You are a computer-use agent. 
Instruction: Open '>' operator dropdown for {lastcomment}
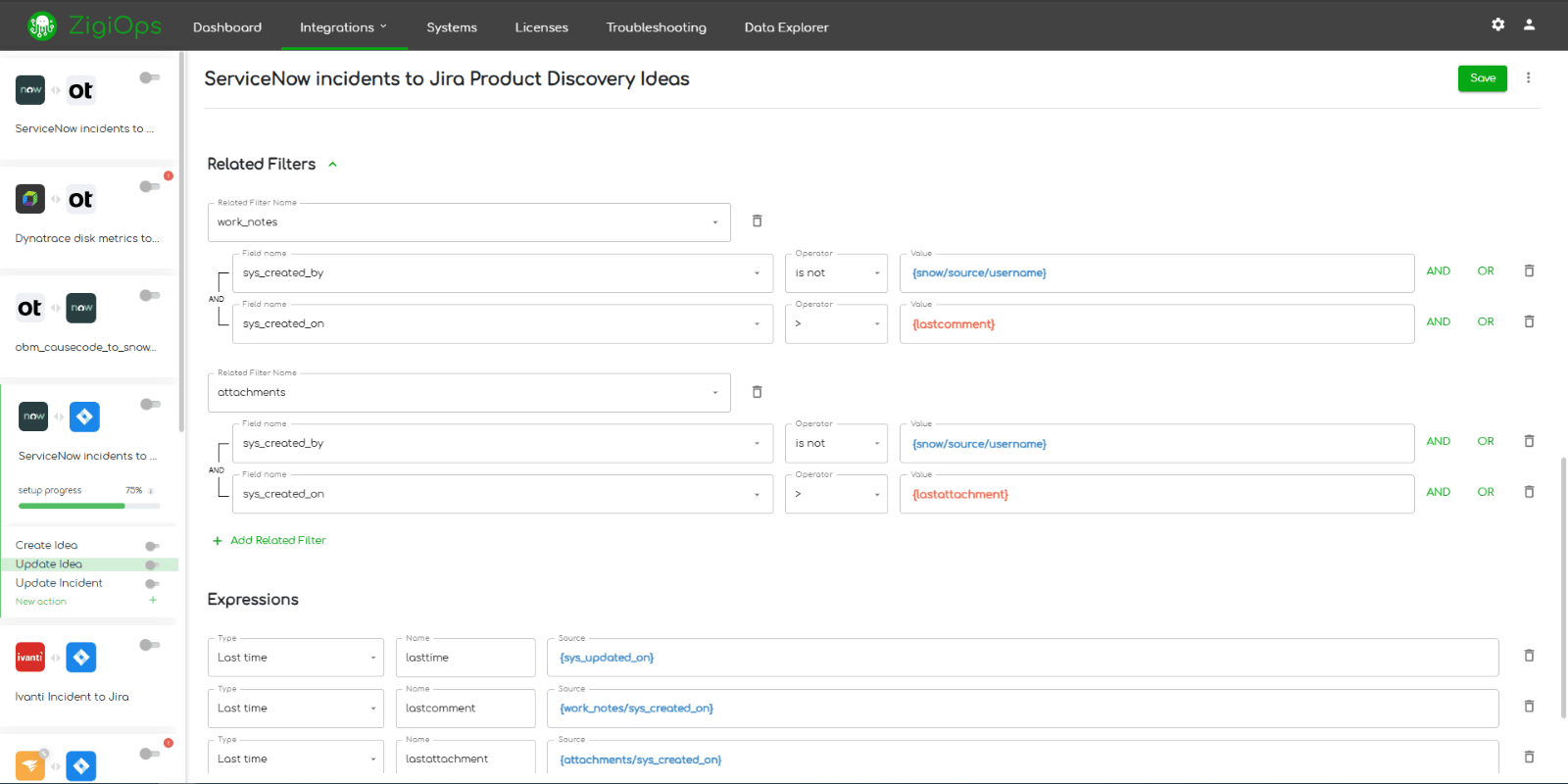pyautogui.click(x=836, y=324)
